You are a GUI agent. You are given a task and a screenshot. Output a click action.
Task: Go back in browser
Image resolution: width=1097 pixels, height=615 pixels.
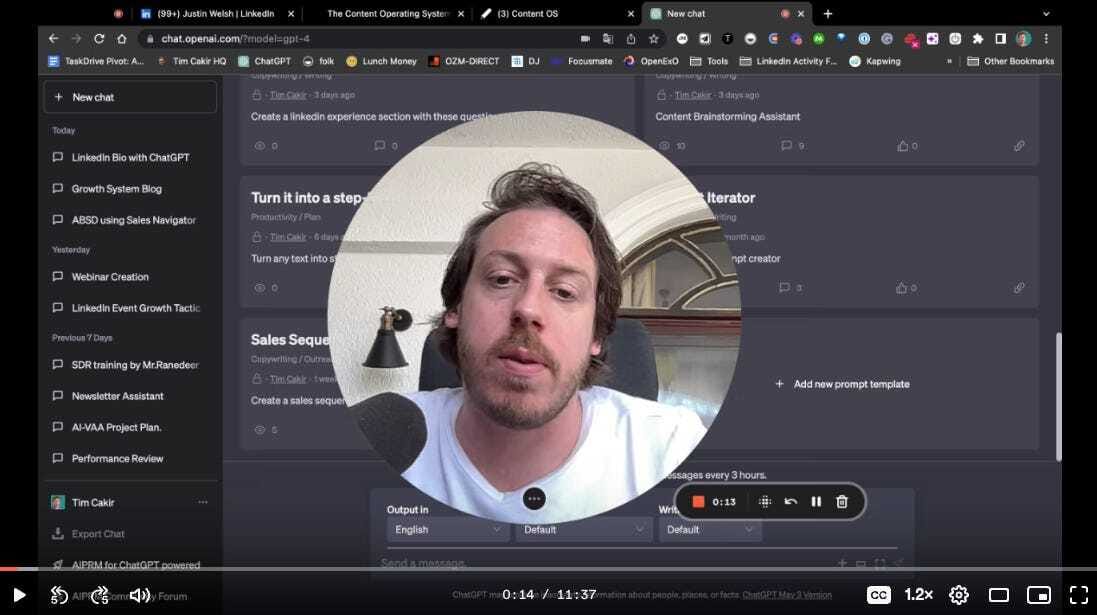[x=54, y=38]
